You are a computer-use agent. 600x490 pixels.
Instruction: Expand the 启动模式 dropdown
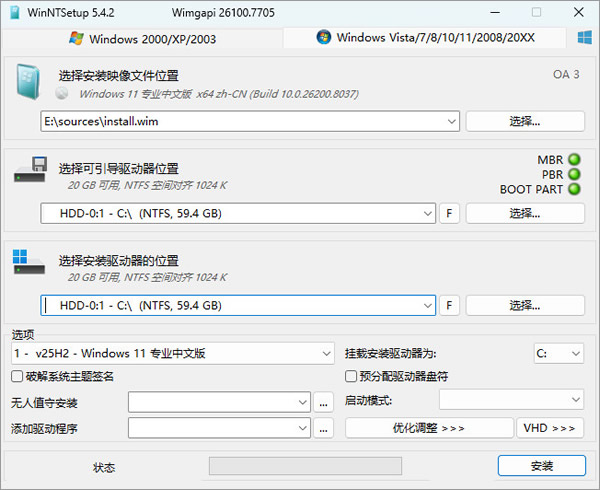(575, 401)
